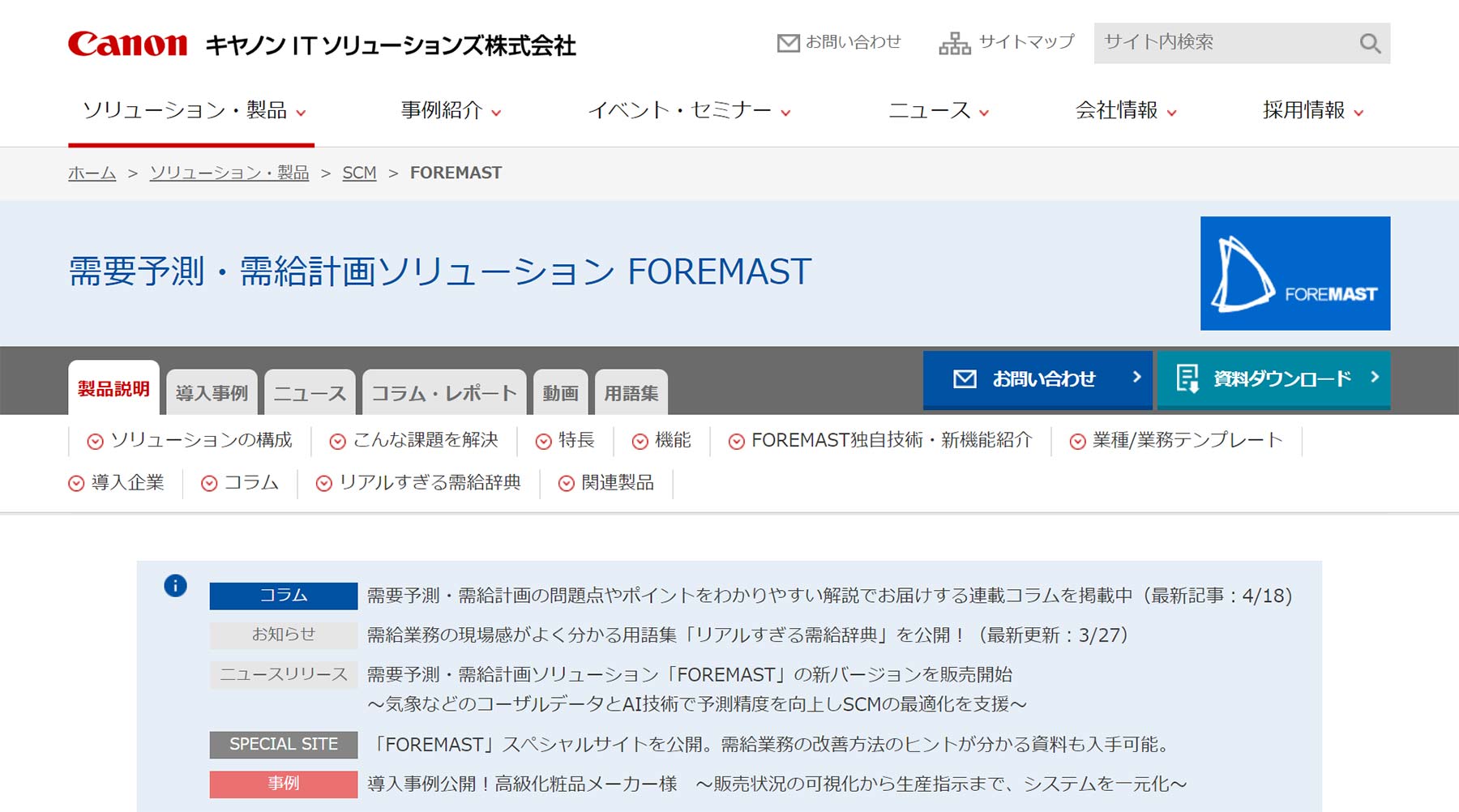Click circle arrow icon beside 機能
The height and width of the screenshot is (812, 1459).
(640, 441)
